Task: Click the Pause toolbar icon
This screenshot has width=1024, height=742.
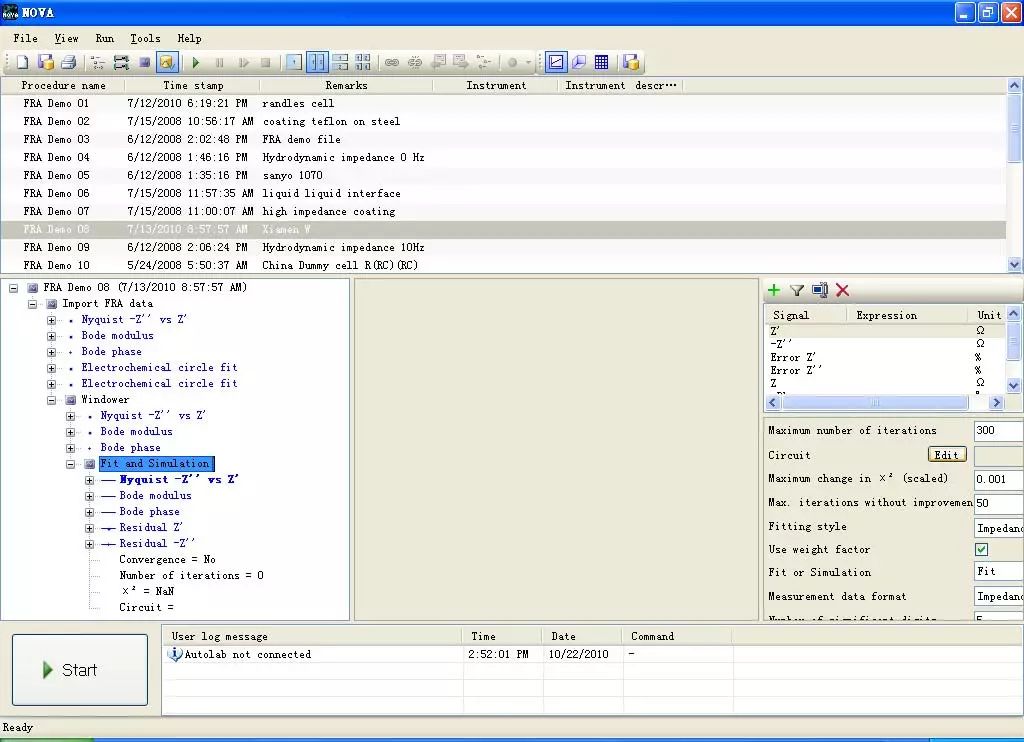Action: (219, 62)
